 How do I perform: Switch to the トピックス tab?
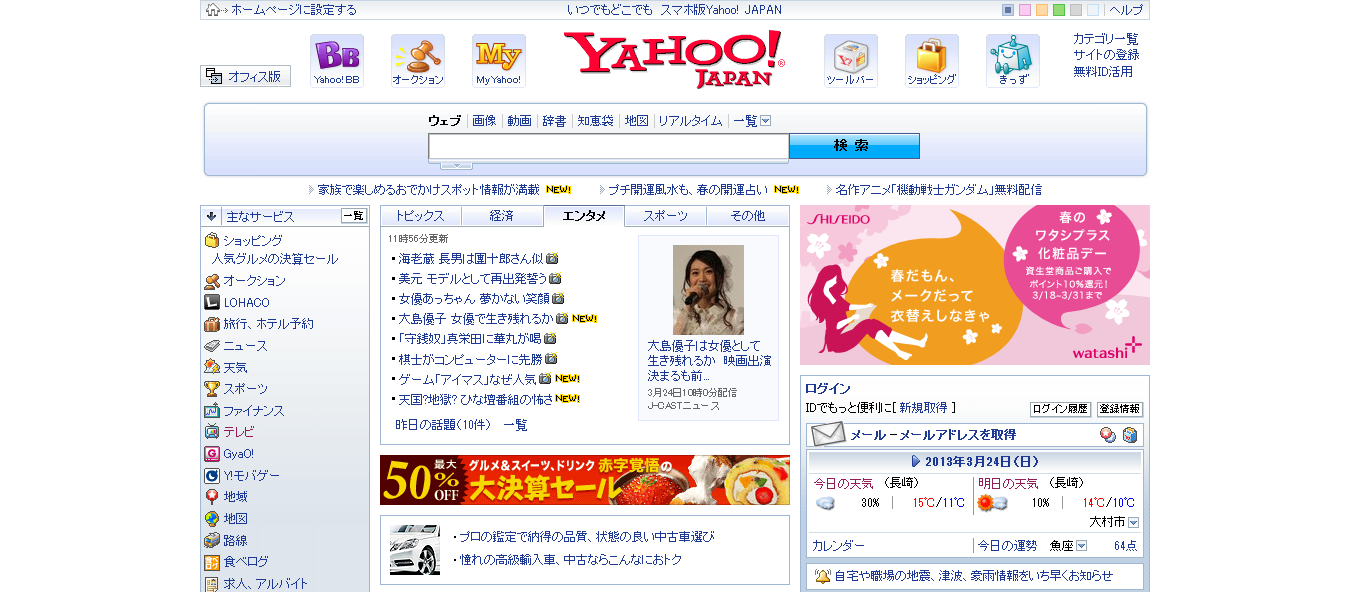(x=420, y=216)
